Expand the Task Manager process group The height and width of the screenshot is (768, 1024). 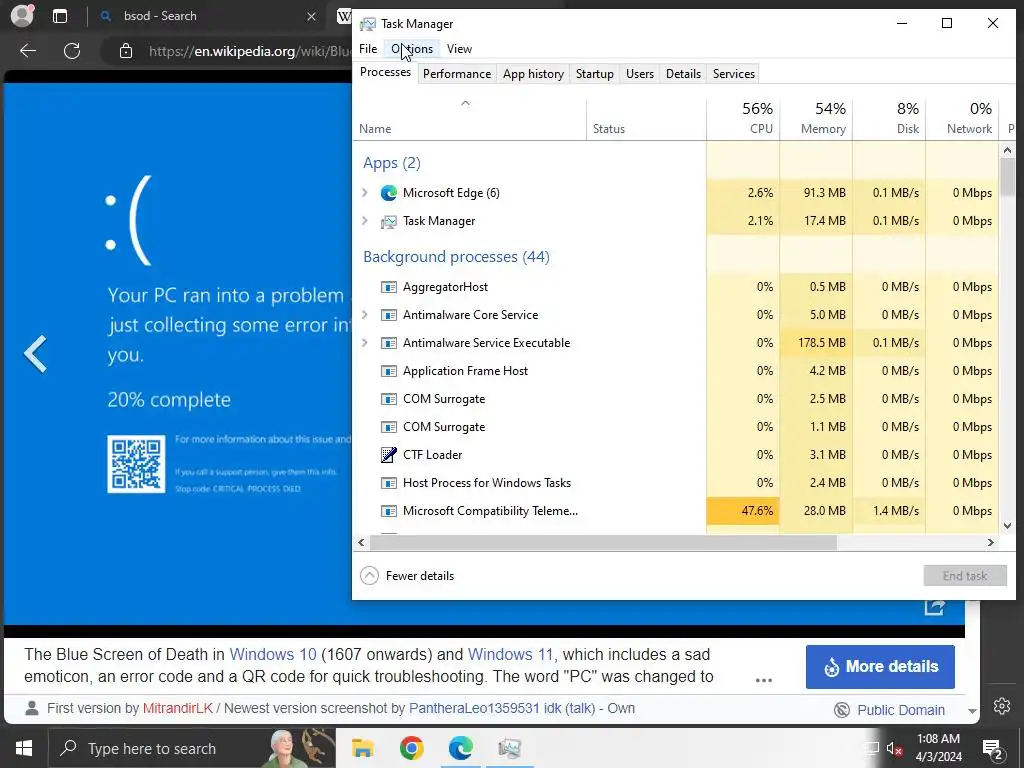click(x=365, y=221)
